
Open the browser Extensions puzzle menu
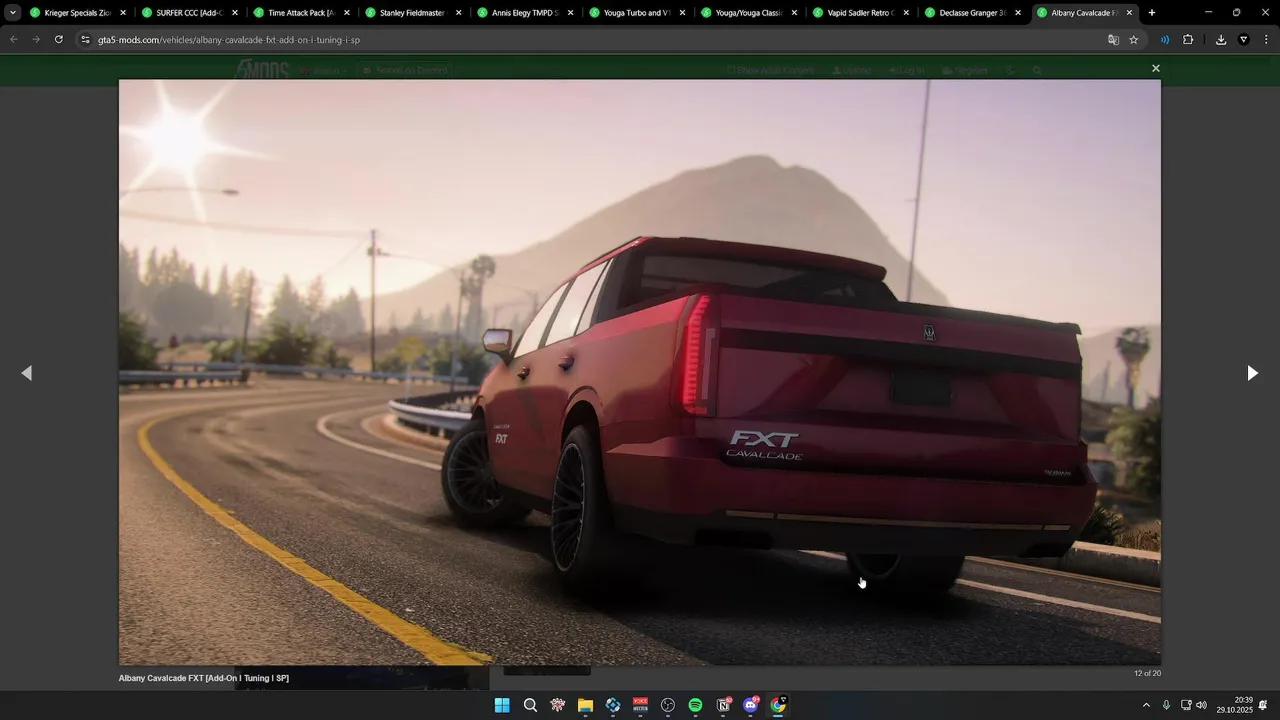tap(1188, 40)
